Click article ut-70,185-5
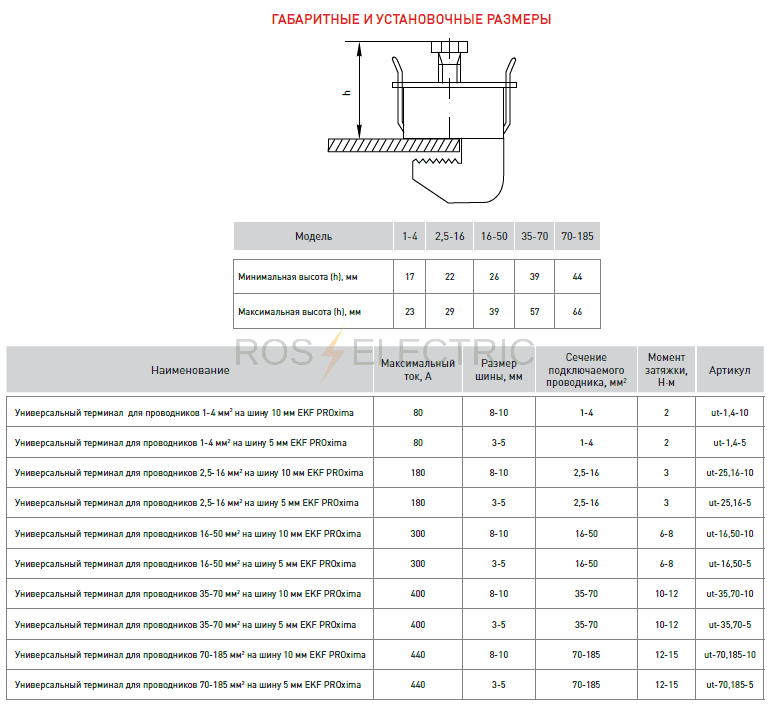 730,685
